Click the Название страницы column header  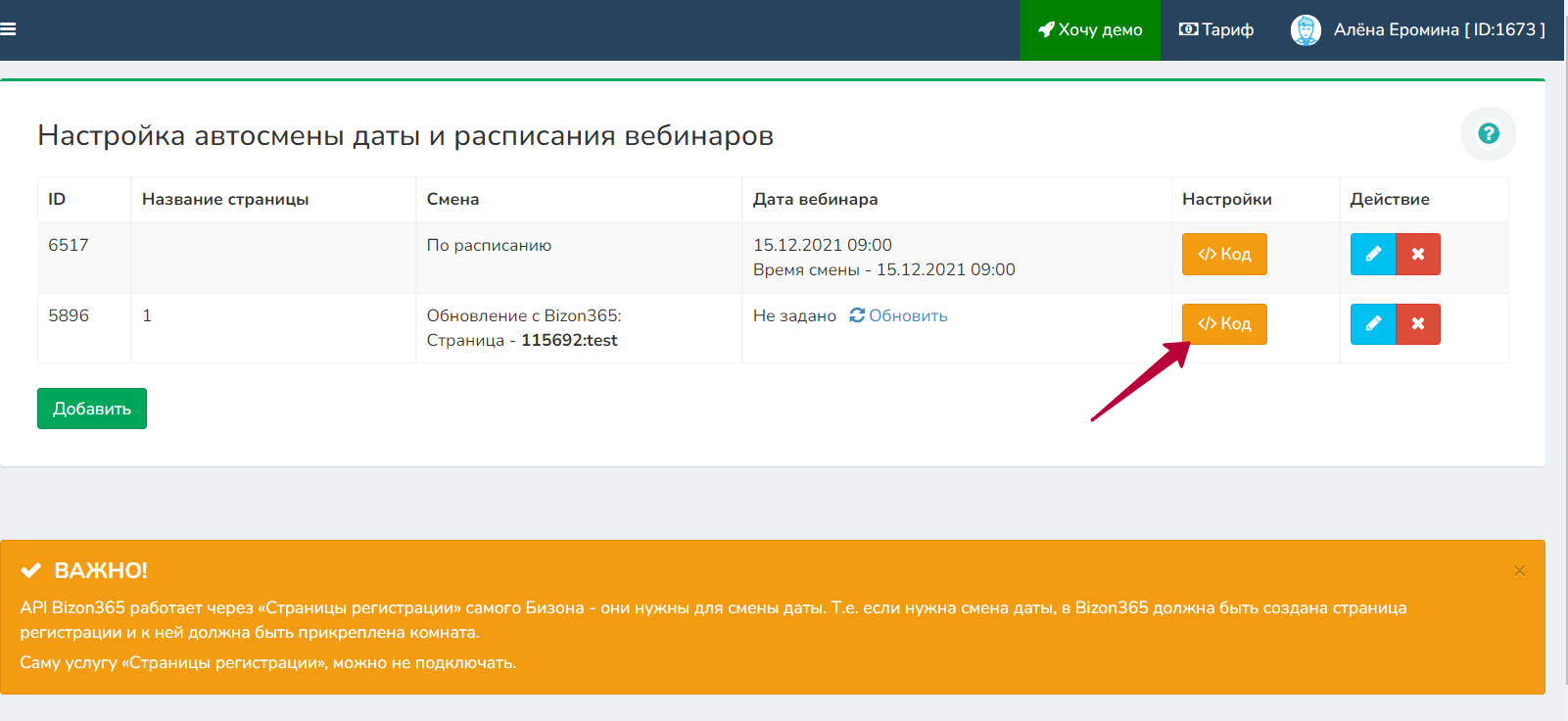click(225, 199)
